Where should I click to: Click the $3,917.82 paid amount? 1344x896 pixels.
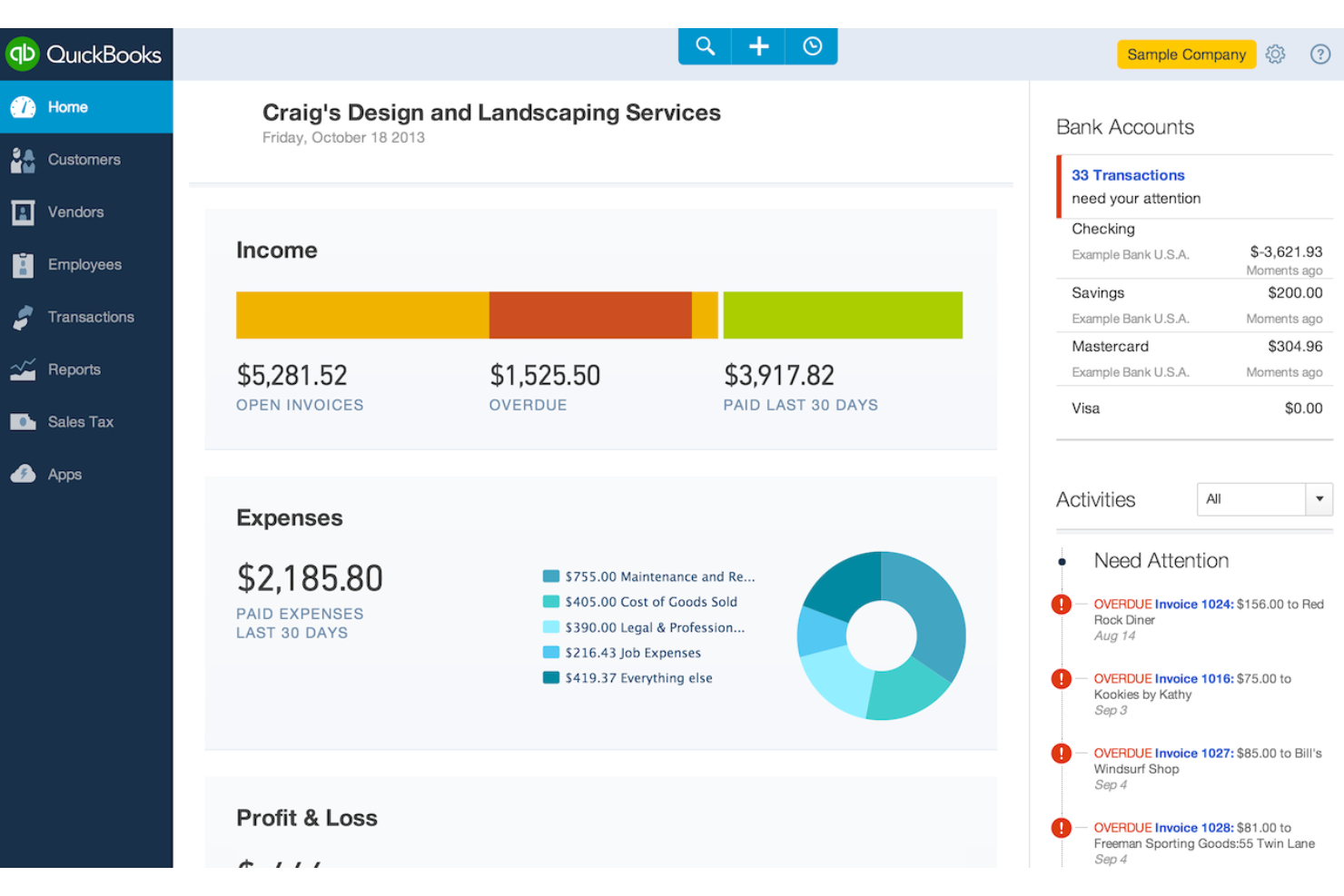(779, 376)
